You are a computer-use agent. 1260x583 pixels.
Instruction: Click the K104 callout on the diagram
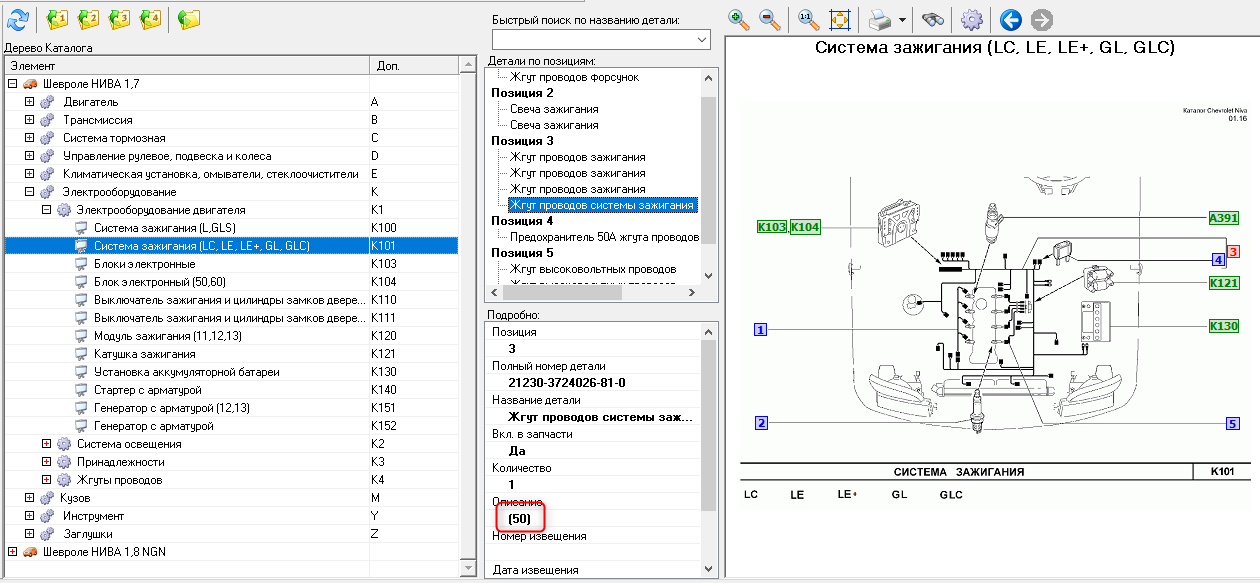click(805, 227)
